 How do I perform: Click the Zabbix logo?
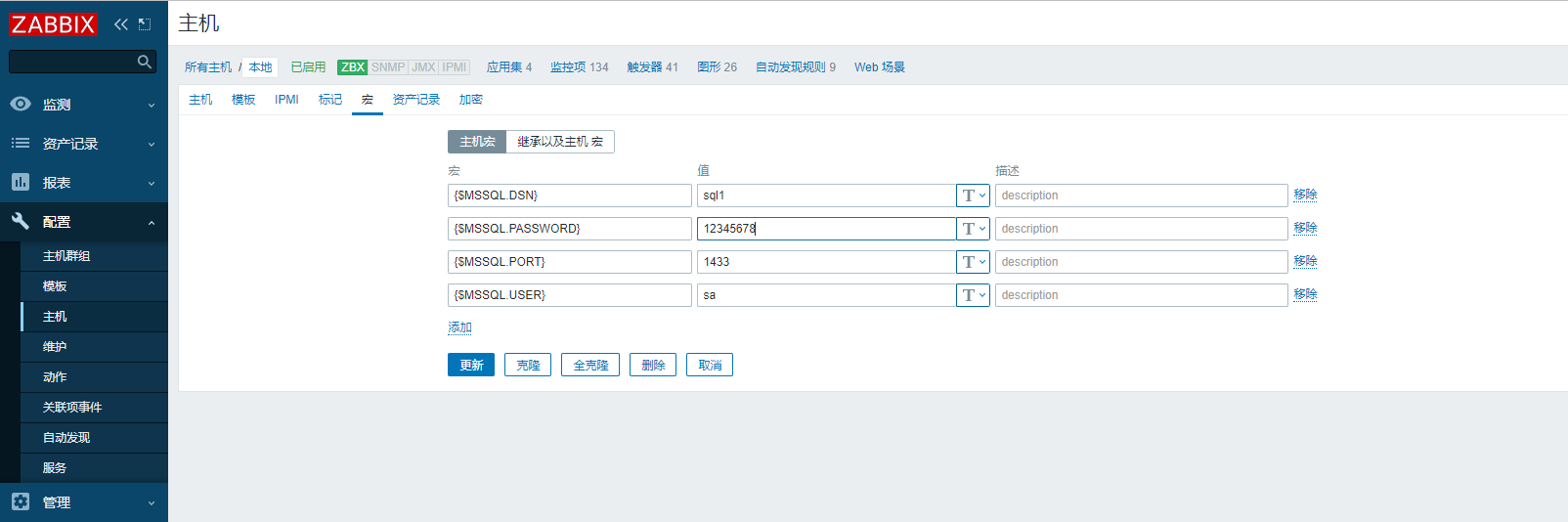click(53, 24)
